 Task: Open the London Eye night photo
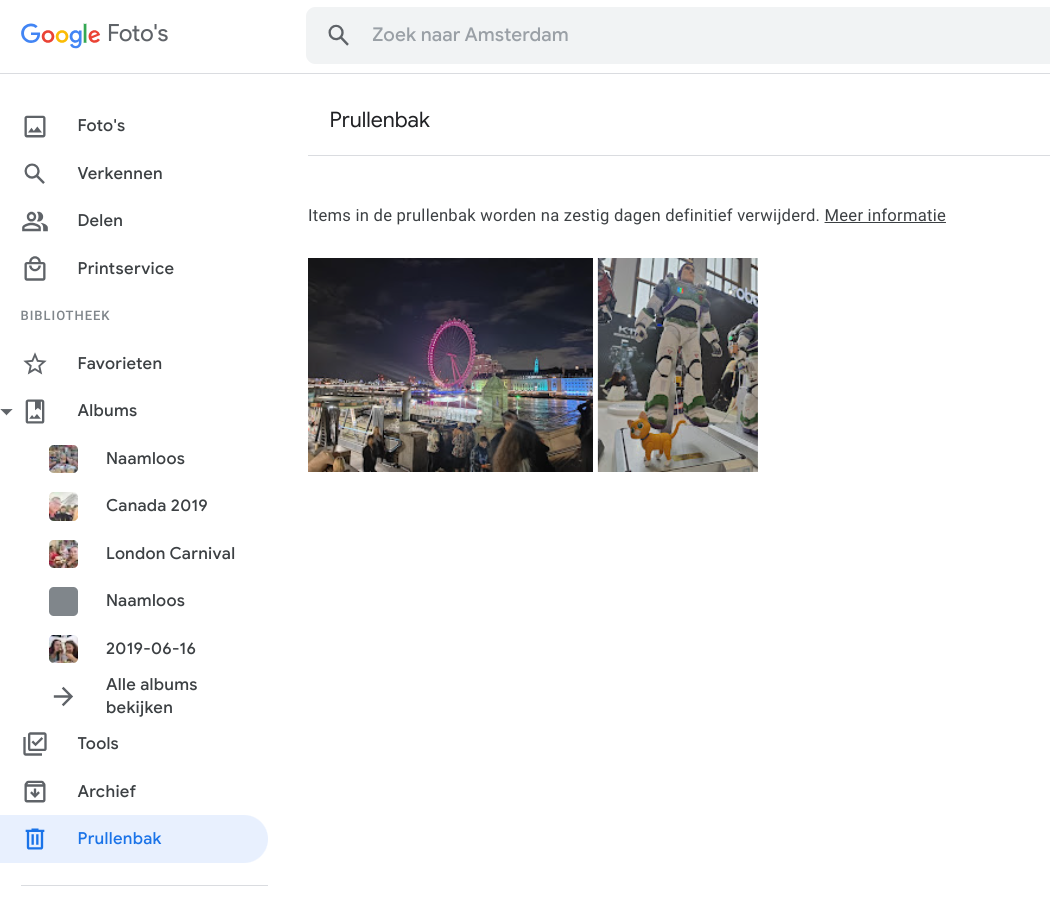(x=450, y=365)
